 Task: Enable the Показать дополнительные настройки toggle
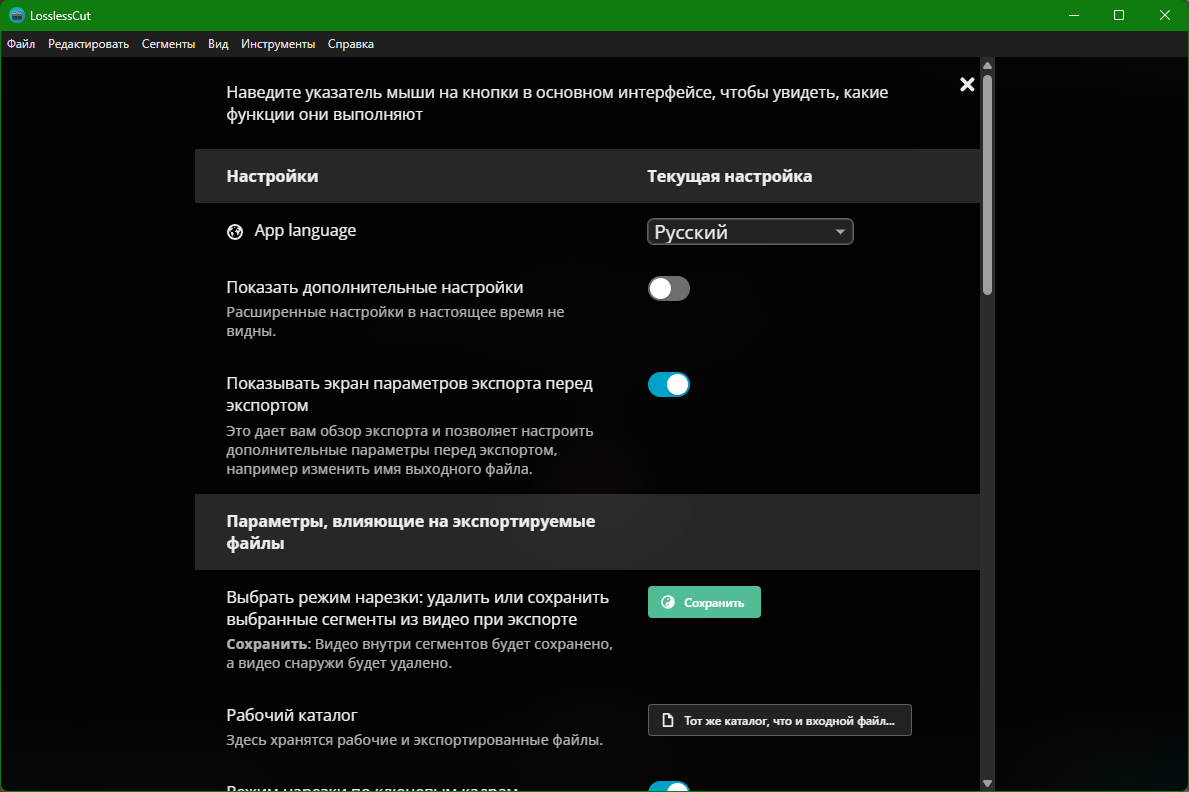(x=669, y=288)
